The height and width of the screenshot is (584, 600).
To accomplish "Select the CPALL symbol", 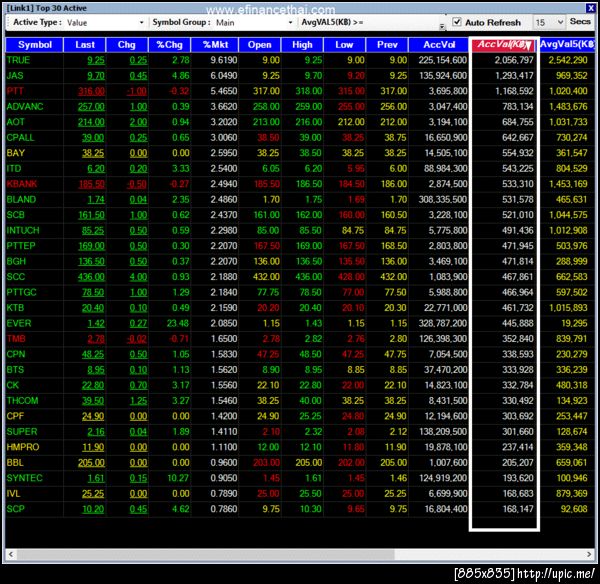I will 21,137.
